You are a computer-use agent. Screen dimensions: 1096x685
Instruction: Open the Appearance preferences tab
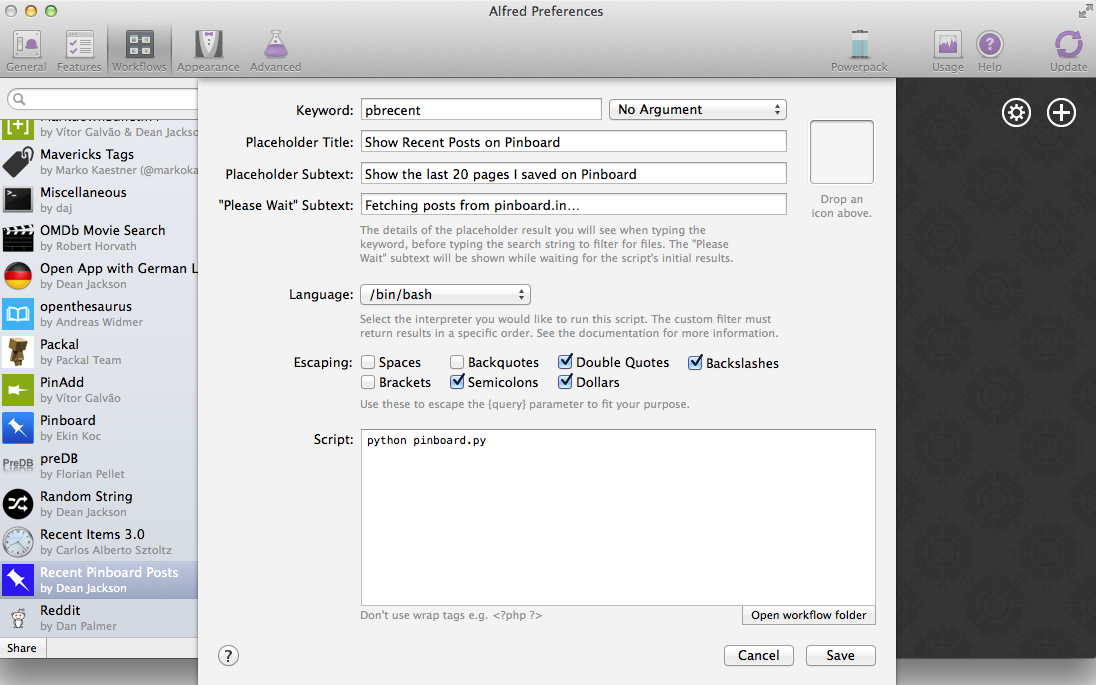tap(208, 51)
